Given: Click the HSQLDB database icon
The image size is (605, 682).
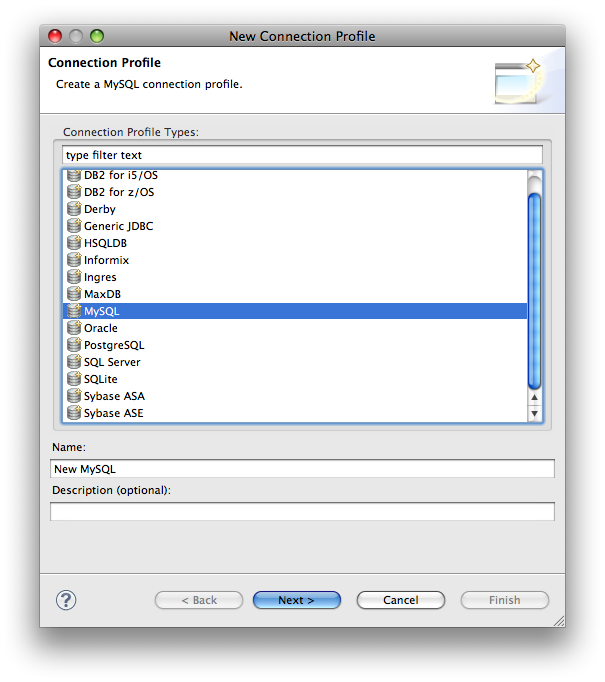Looking at the screenshot, I should point(74,243).
